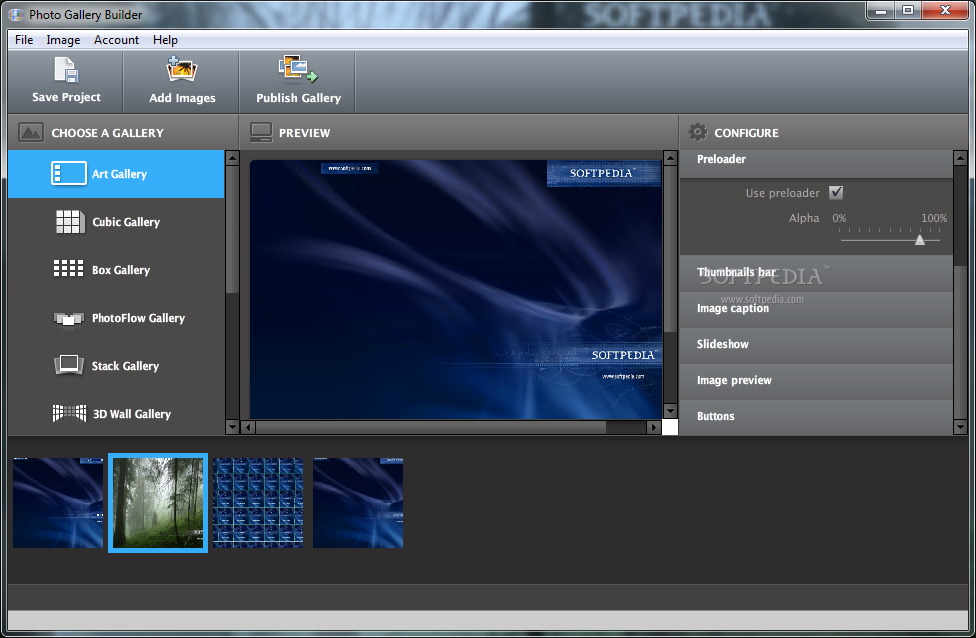Screen dimensions: 976x638
Task: Choose the 3D Wall Gallery label
Action: (x=131, y=414)
